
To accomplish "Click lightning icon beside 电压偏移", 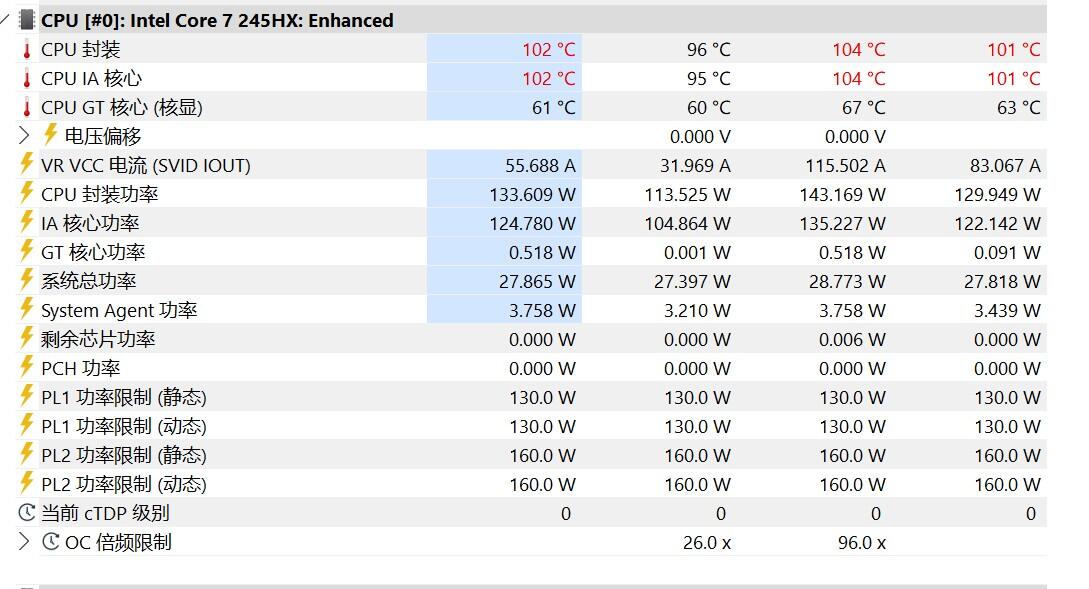I will [50, 134].
